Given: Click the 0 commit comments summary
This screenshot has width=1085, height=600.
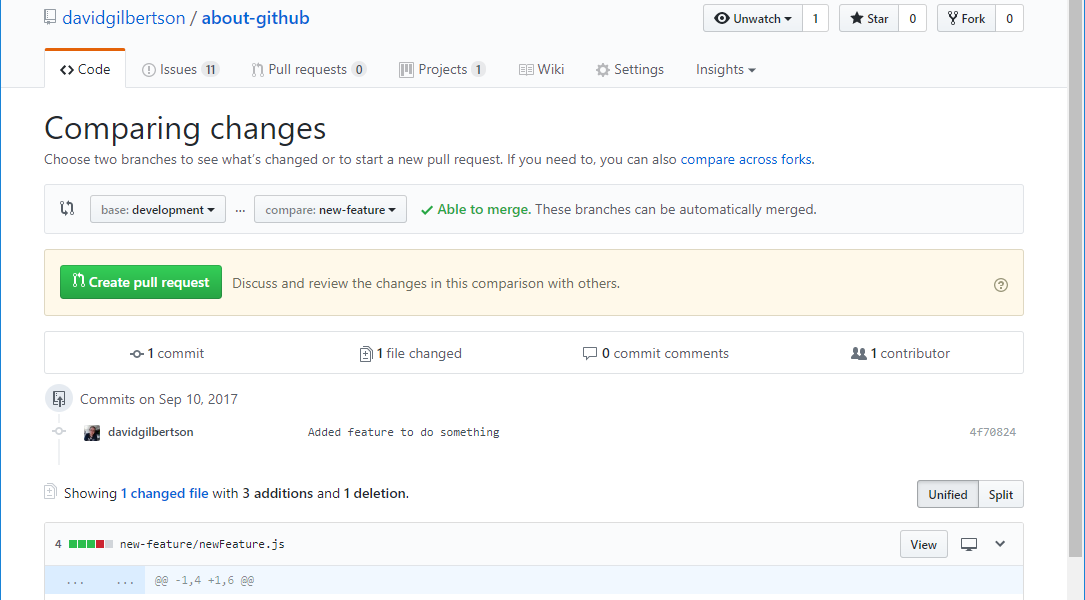Looking at the screenshot, I should pyautogui.click(x=656, y=354).
